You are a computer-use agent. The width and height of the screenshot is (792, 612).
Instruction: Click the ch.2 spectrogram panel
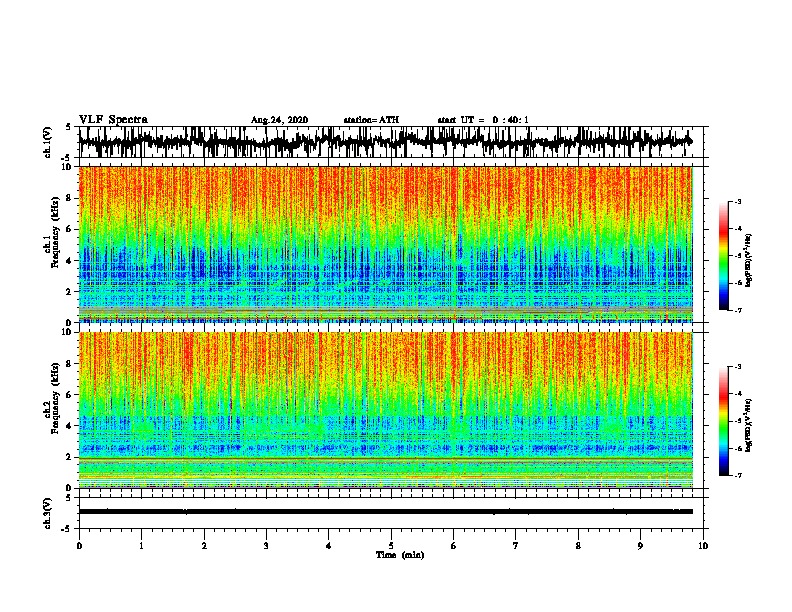[385, 410]
